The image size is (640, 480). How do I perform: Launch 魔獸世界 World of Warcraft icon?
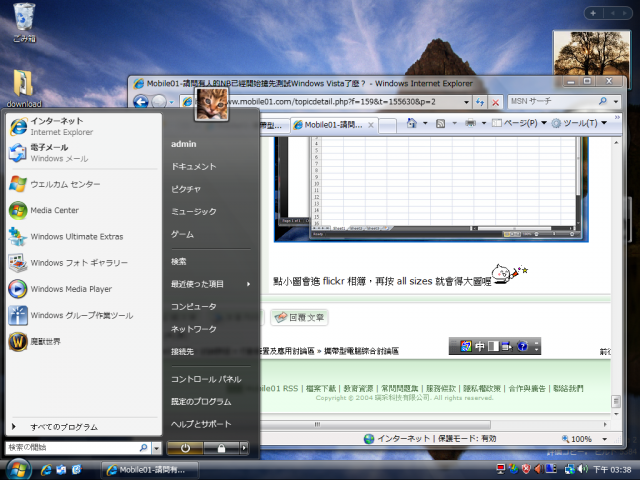pos(18,341)
